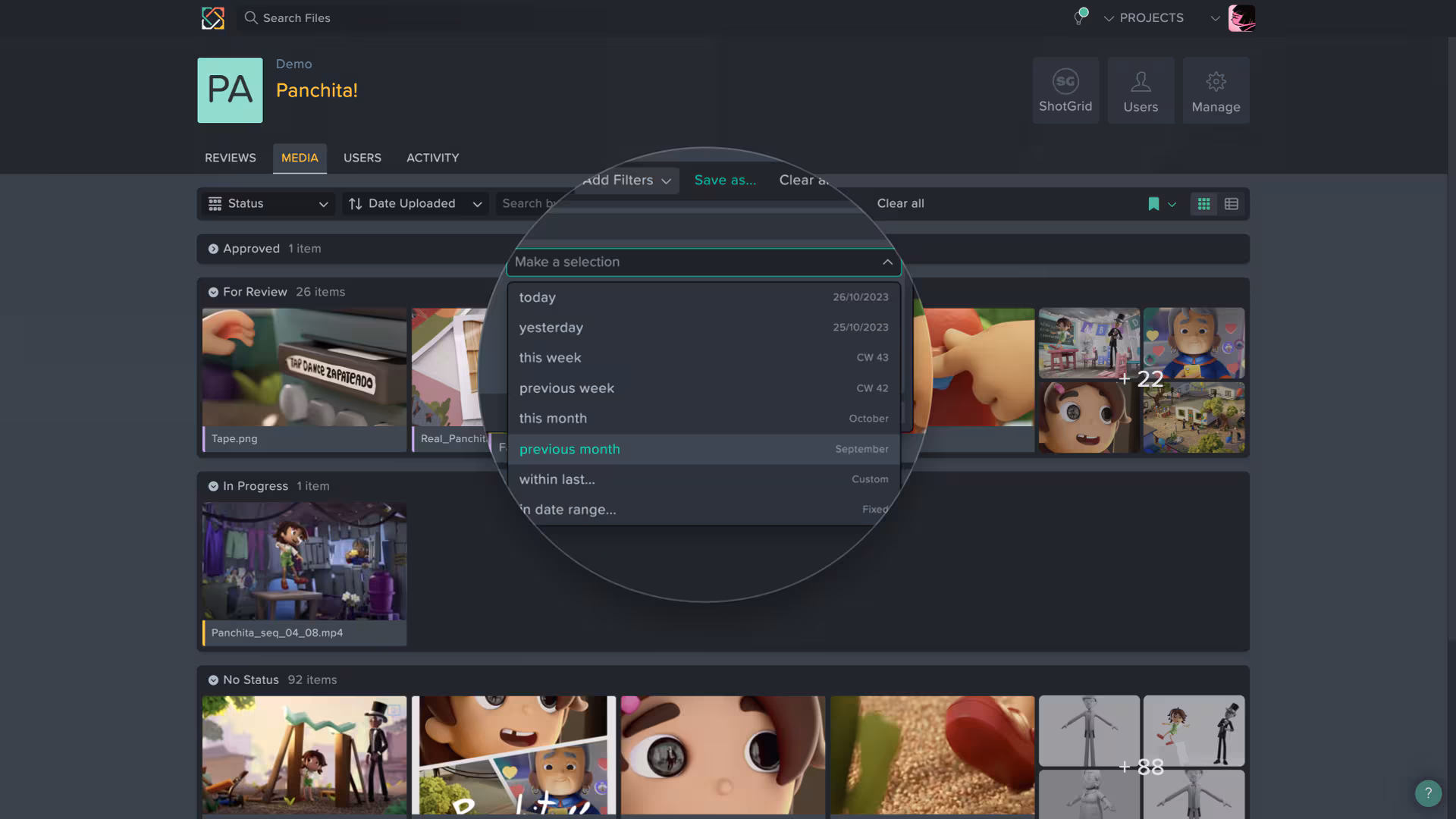1456x819 pixels.
Task: Open the Users management panel
Action: [x=1141, y=89]
